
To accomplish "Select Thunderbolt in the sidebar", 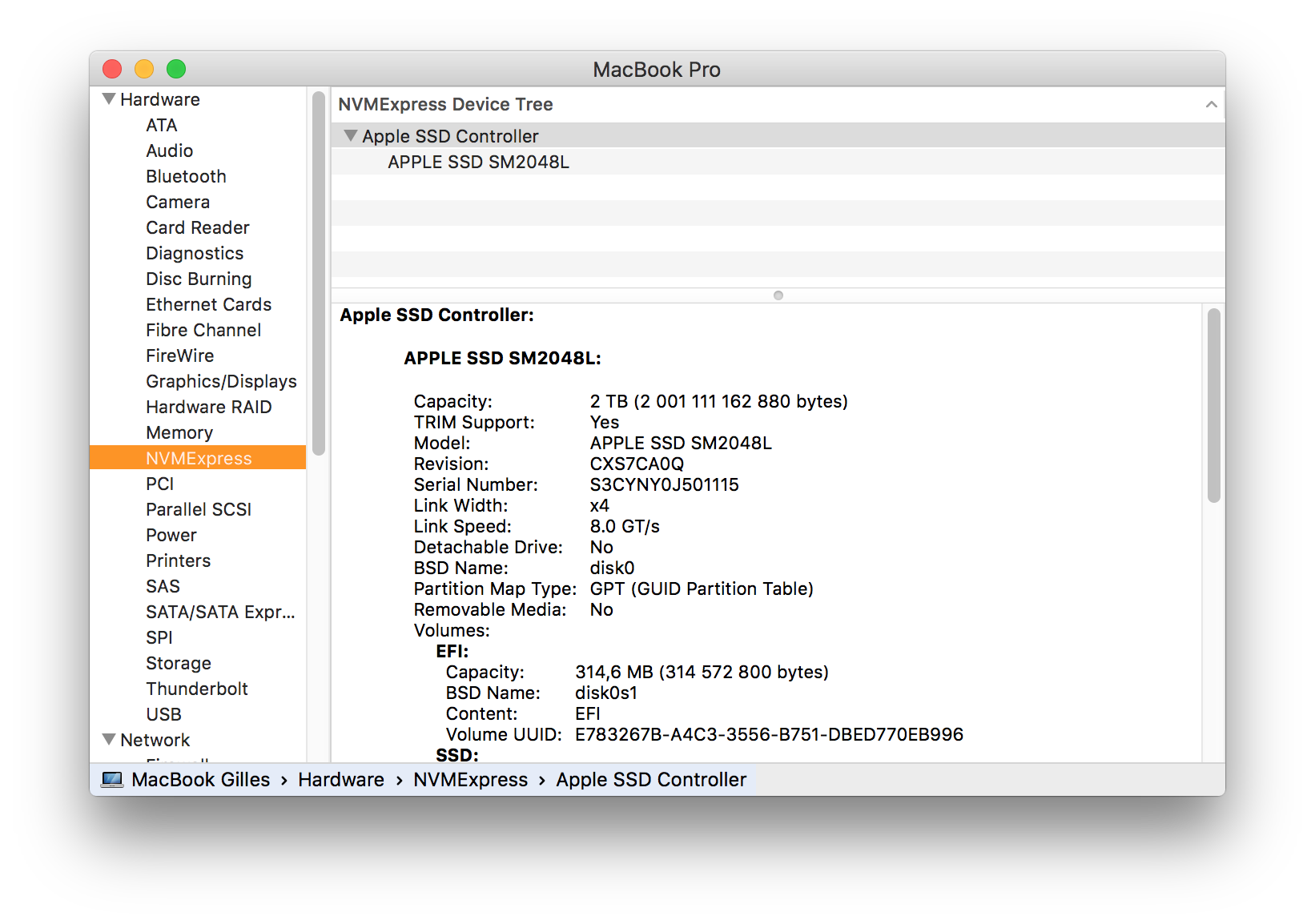I will pyautogui.click(x=197, y=689).
